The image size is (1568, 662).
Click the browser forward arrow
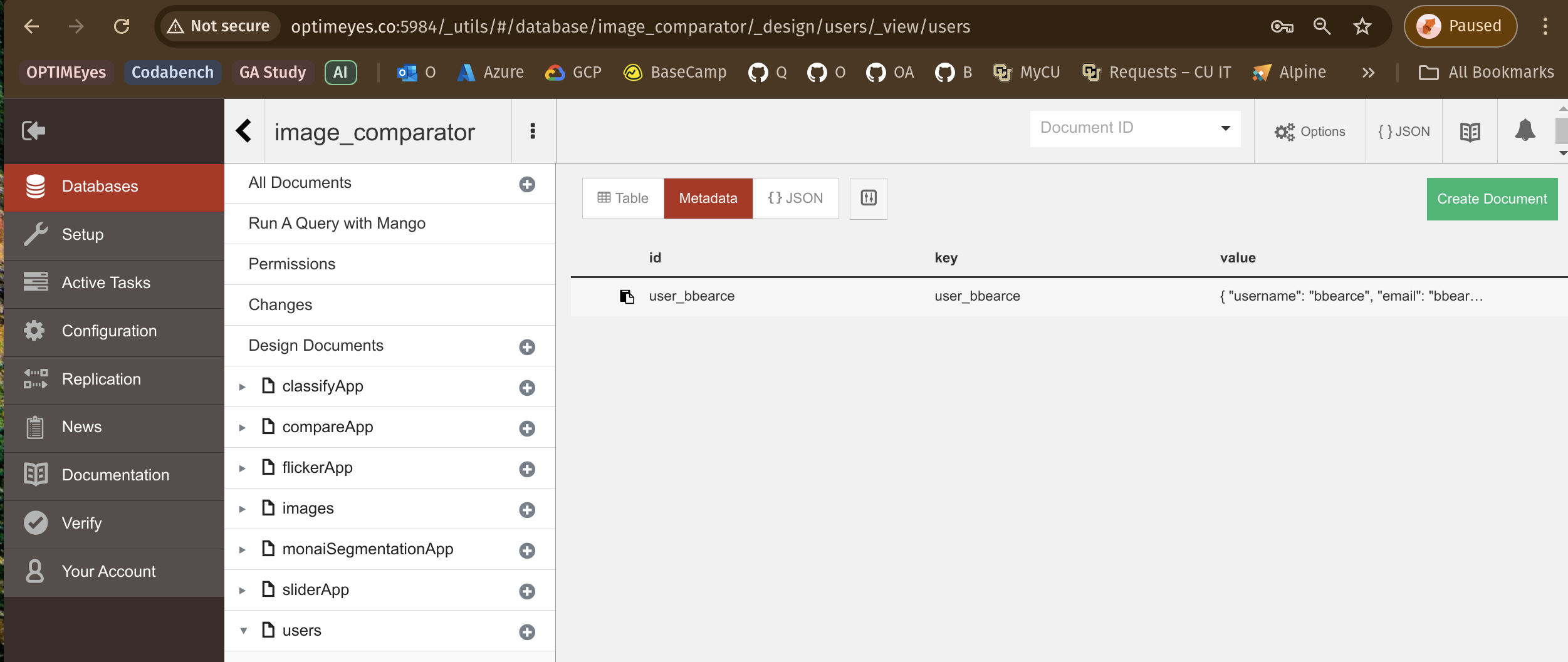pyautogui.click(x=76, y=26)
